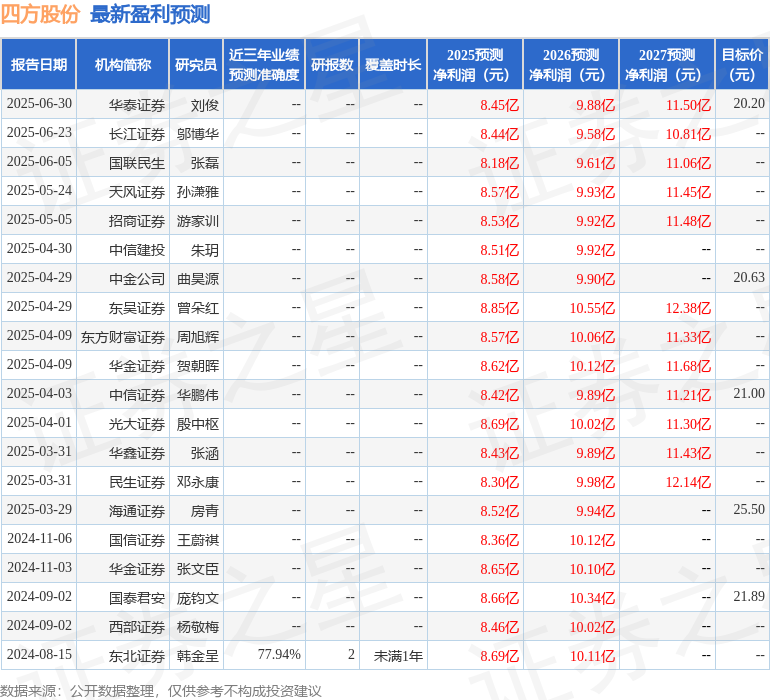Viewport: 770px width, 700px height.
Task: Select the 研报数 column header
Action: click(x=332, y=64)
